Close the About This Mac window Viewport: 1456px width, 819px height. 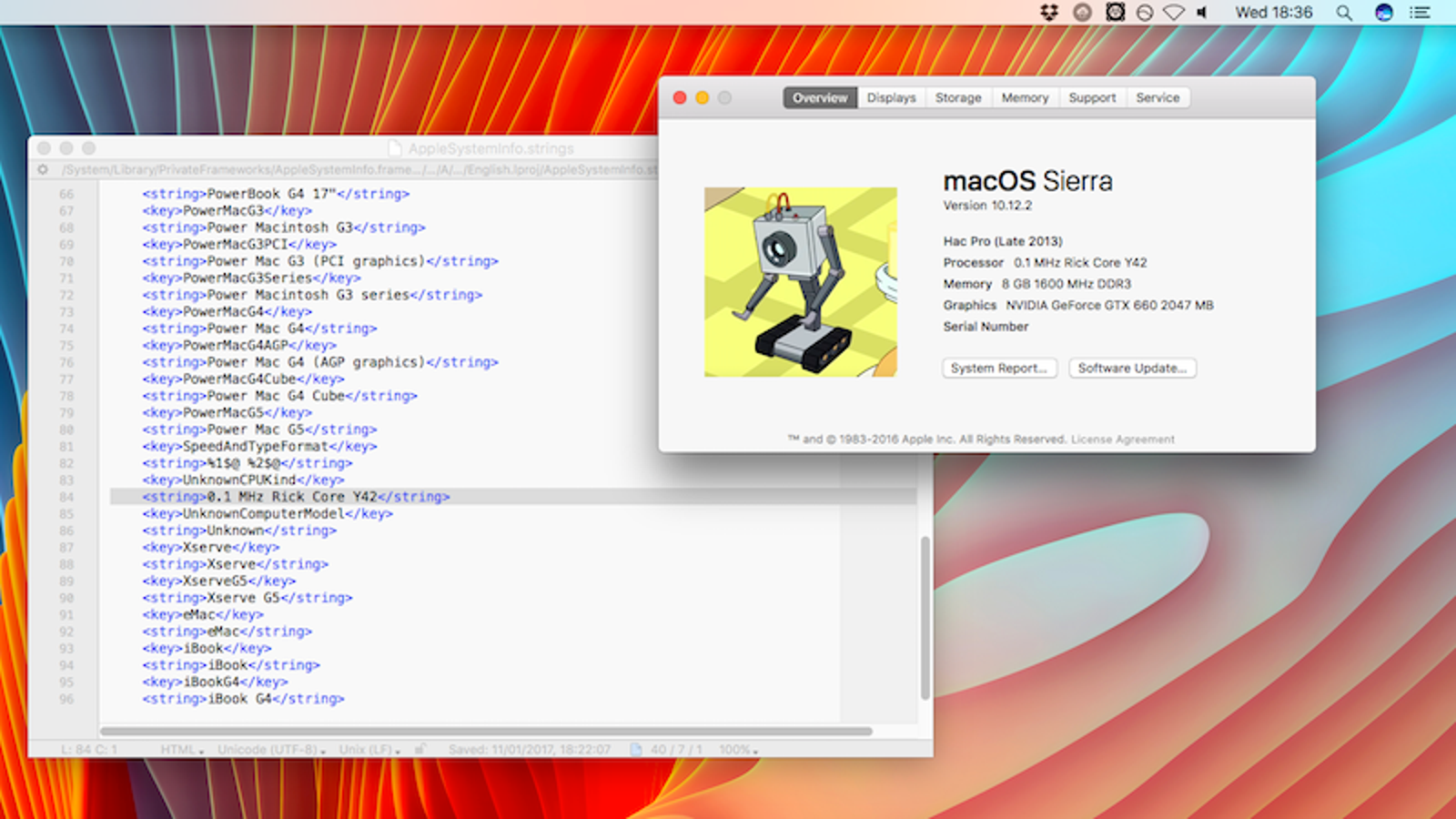coord(680,97)
